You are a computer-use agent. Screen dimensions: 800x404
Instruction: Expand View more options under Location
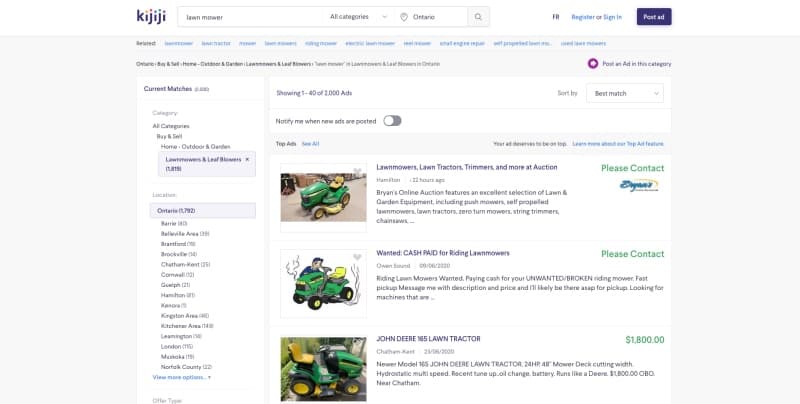181,377
